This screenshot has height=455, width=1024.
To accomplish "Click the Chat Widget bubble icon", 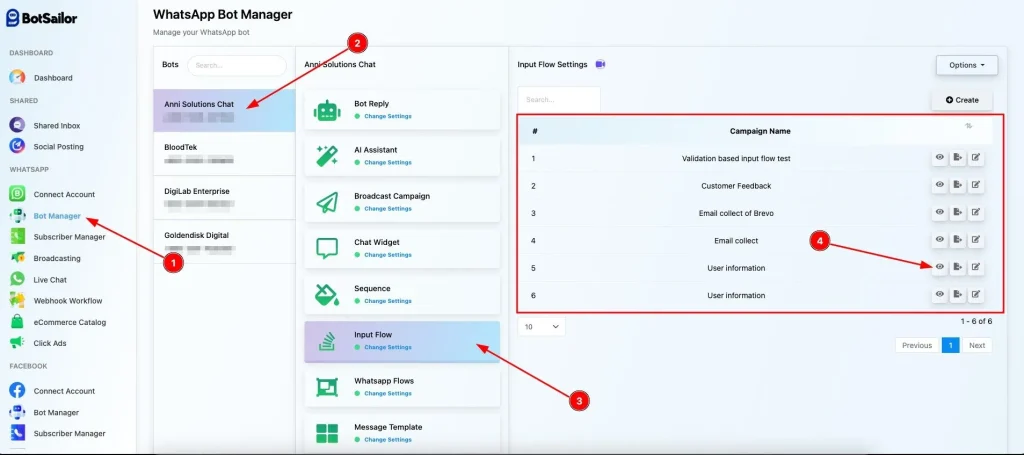I will pyautogui.click(x=327, y=248).
